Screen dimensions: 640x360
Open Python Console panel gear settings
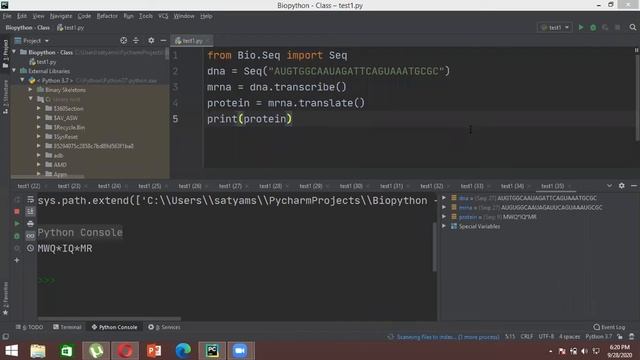click(x=622, y=185)
